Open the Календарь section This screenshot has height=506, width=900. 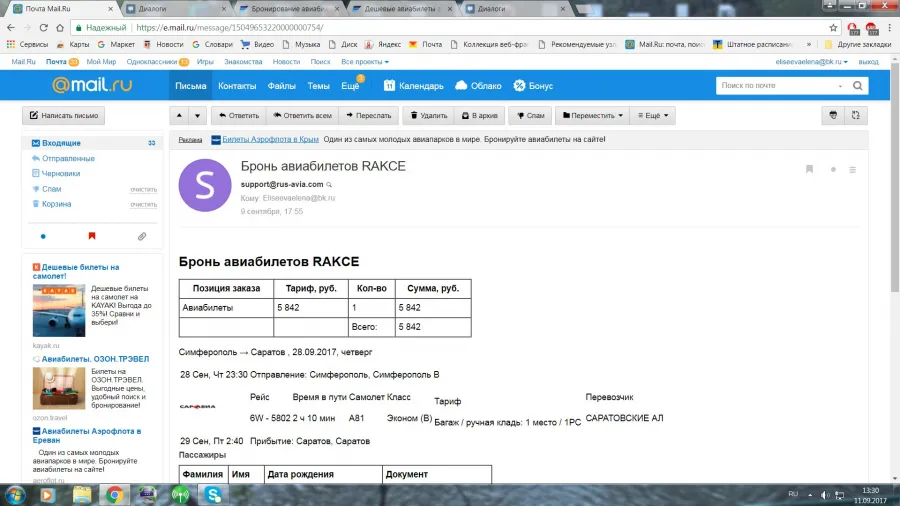click(x=414, y=85)
